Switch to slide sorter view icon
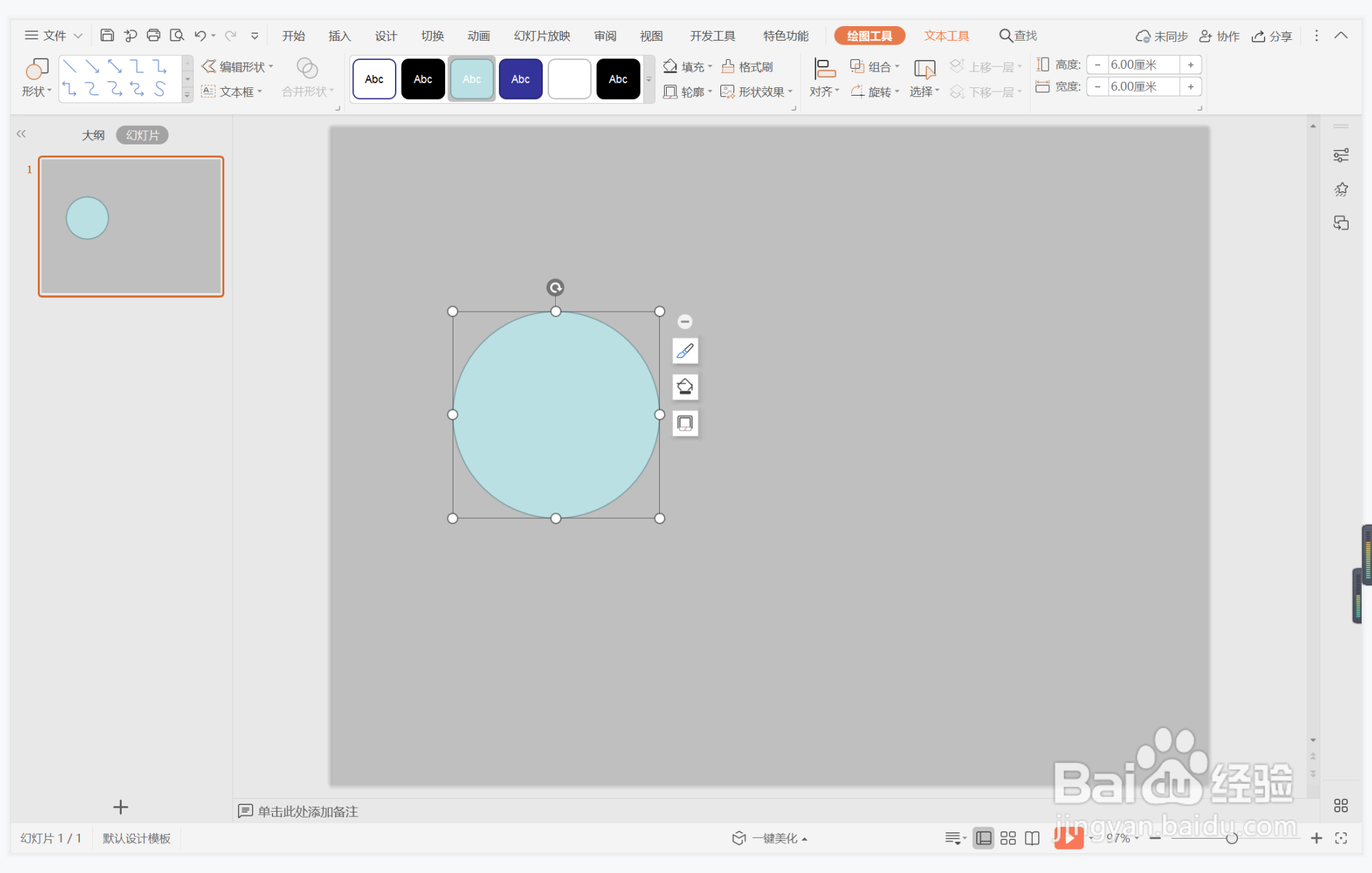This screenshot has height=873, width=1372. 1008,838
